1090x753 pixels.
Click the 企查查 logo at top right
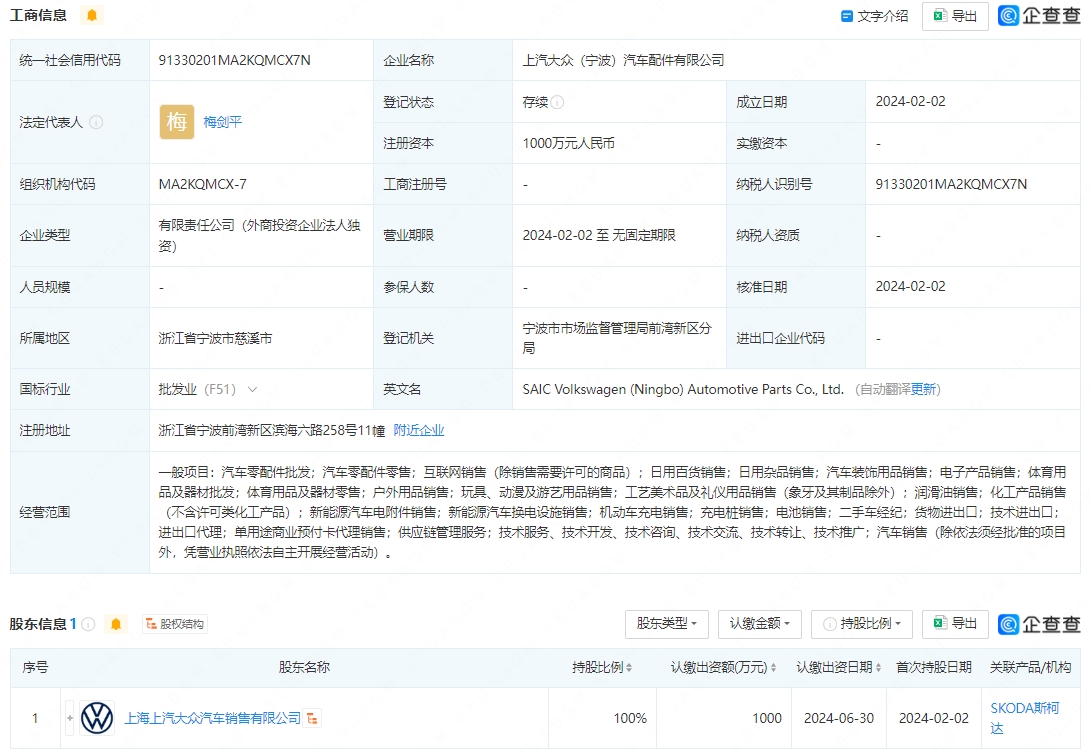coord(1039,15)
